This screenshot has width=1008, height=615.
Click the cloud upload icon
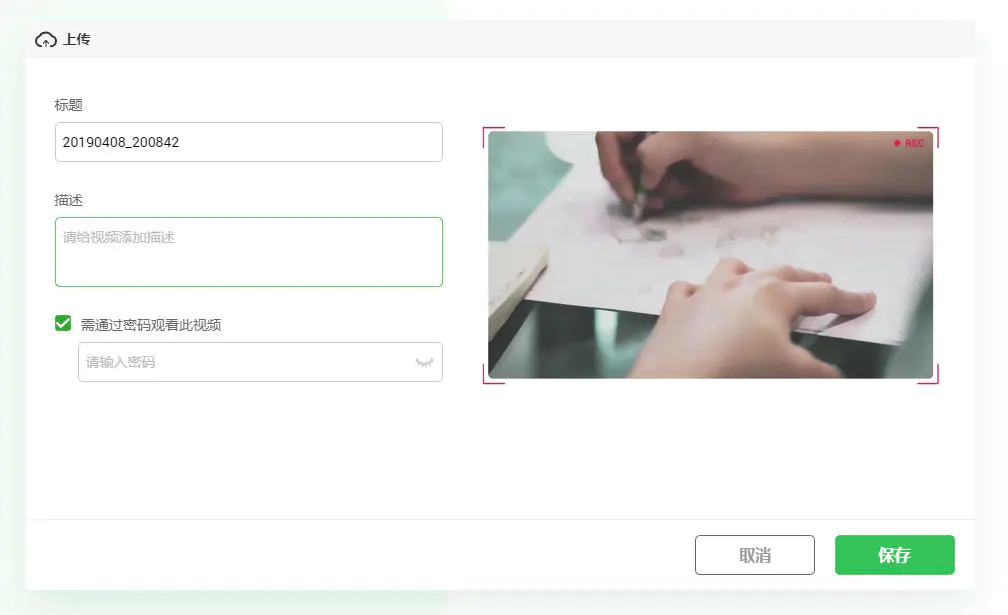click(46, 40)
